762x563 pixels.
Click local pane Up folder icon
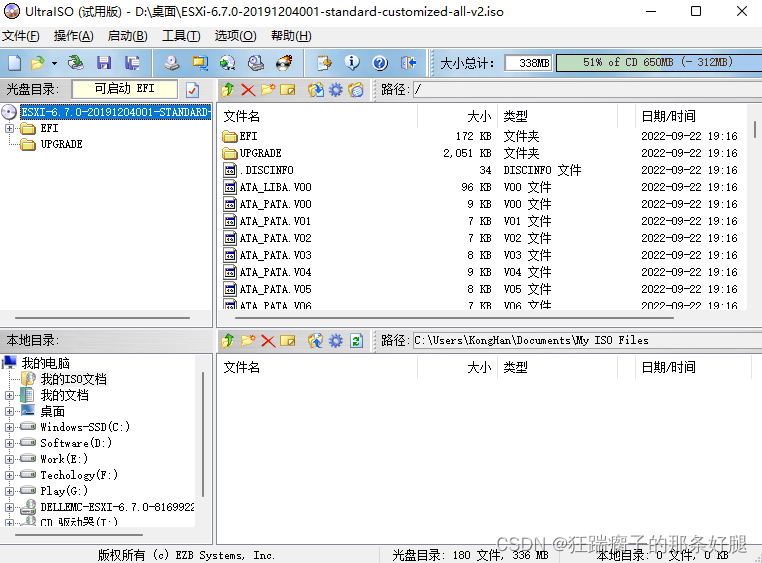click(228, 341)
